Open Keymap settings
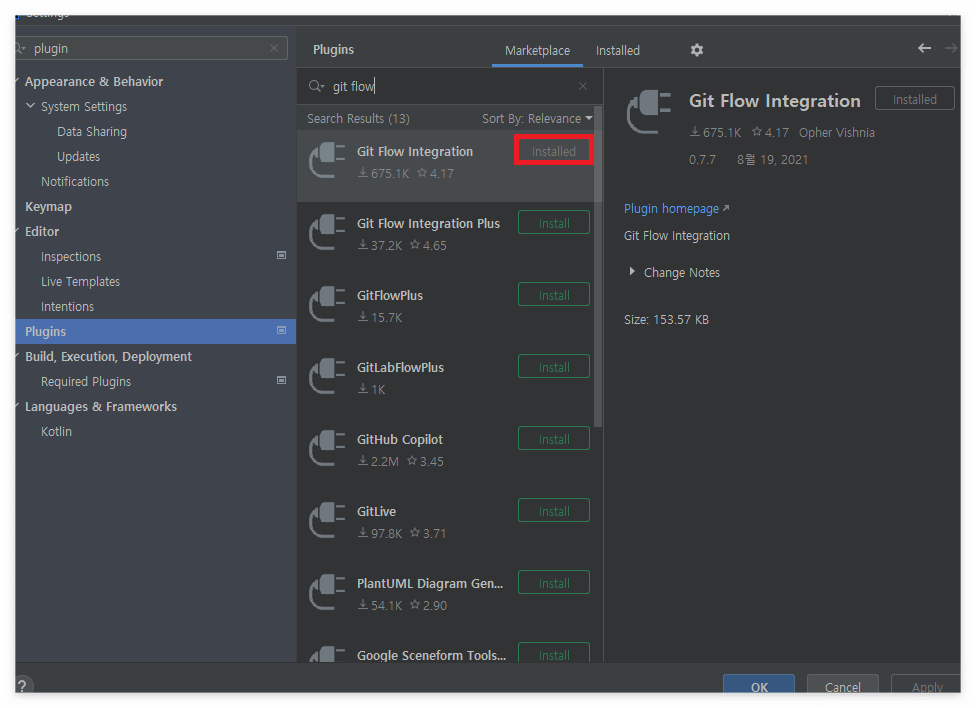Viewport: 976px width, 708px height. click(48, 206)
